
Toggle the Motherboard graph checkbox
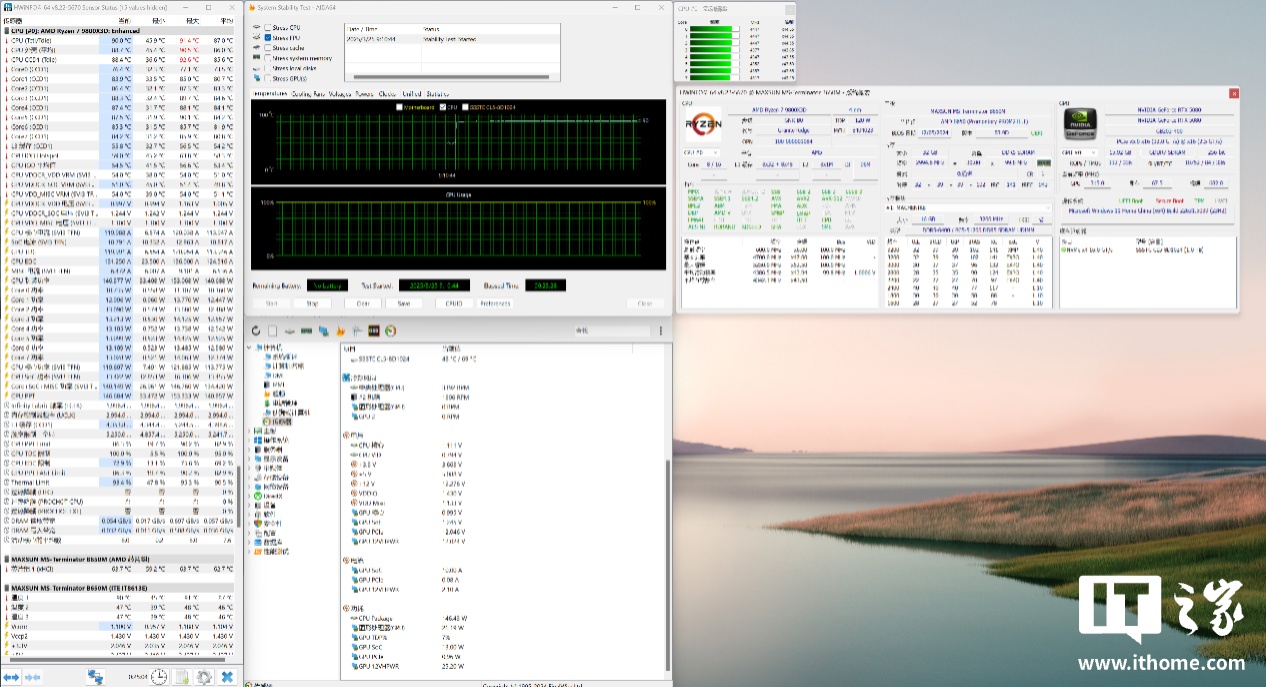(x=400, y=107)
